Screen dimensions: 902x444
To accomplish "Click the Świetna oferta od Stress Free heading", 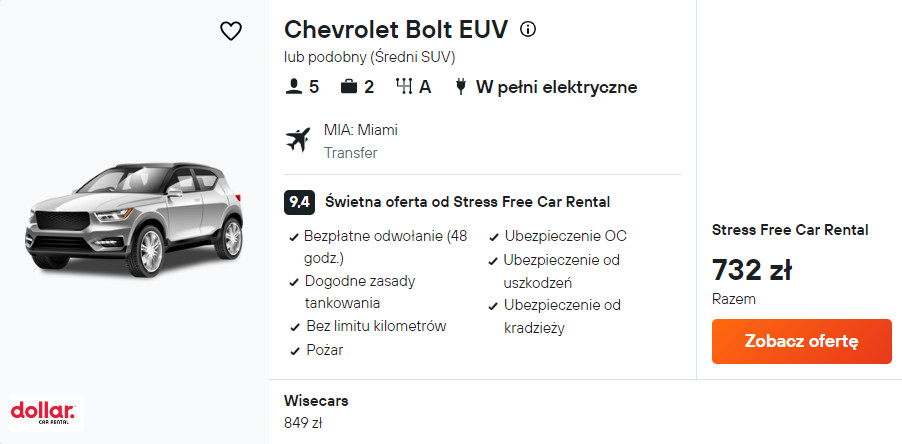I will point(467,201).
